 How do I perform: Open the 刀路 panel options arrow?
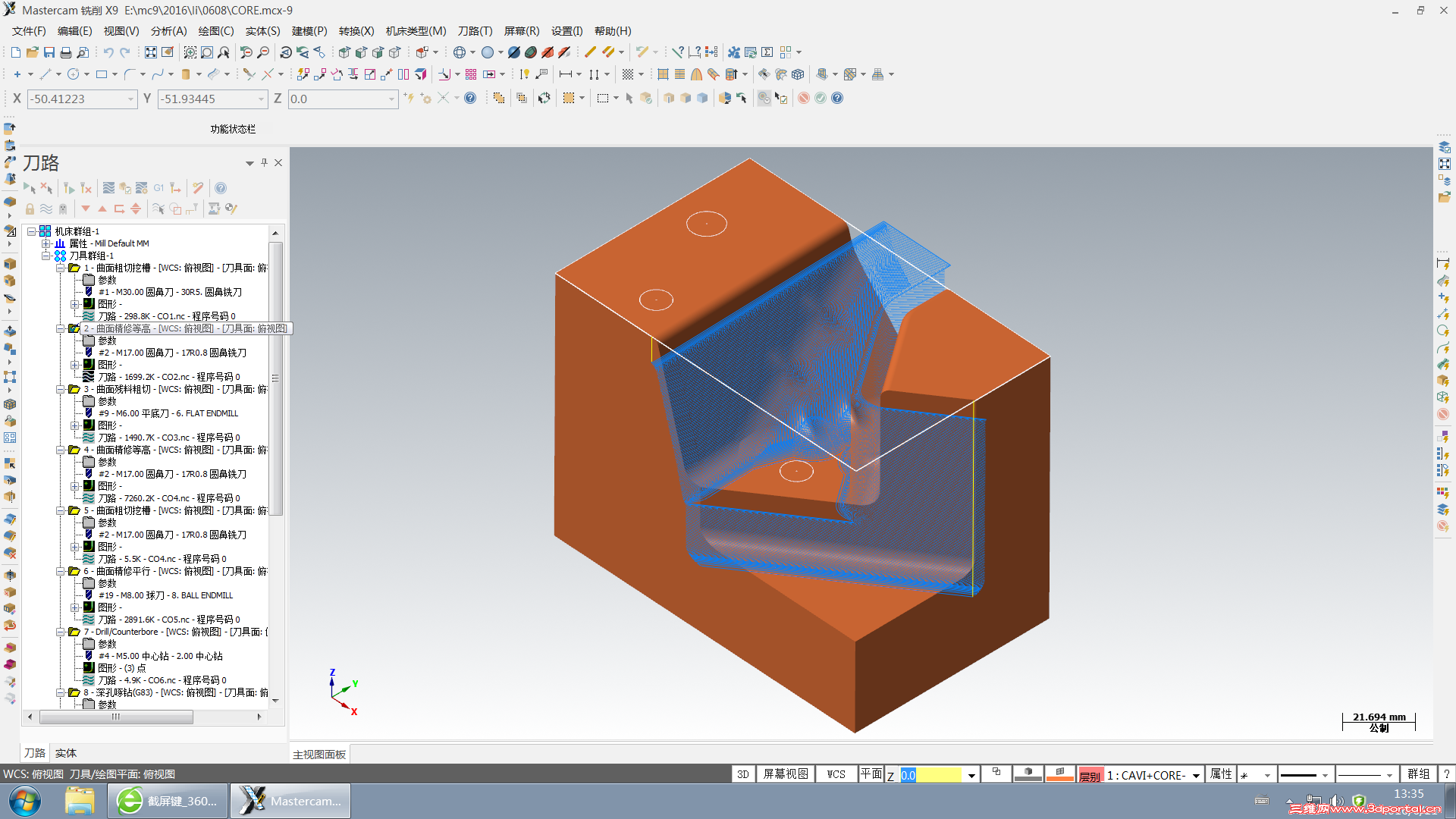pos(249,163)
